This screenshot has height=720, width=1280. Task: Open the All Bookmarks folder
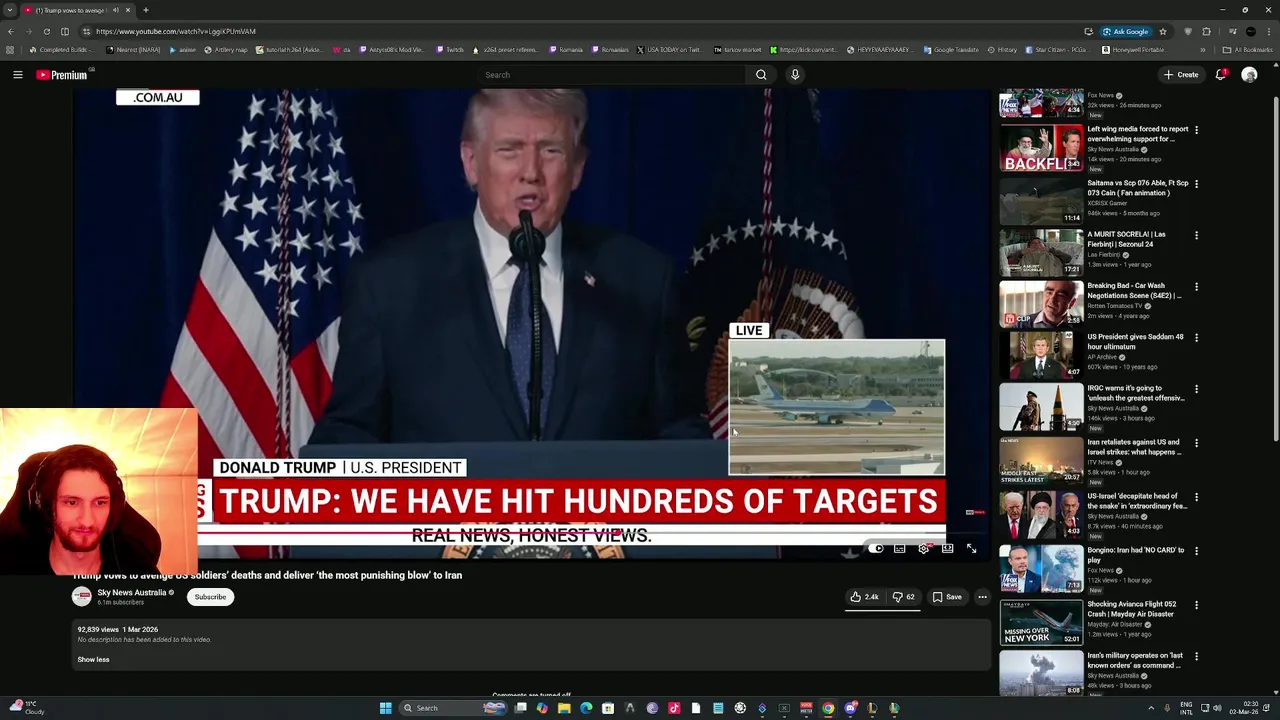click(x=1248, y=50)
